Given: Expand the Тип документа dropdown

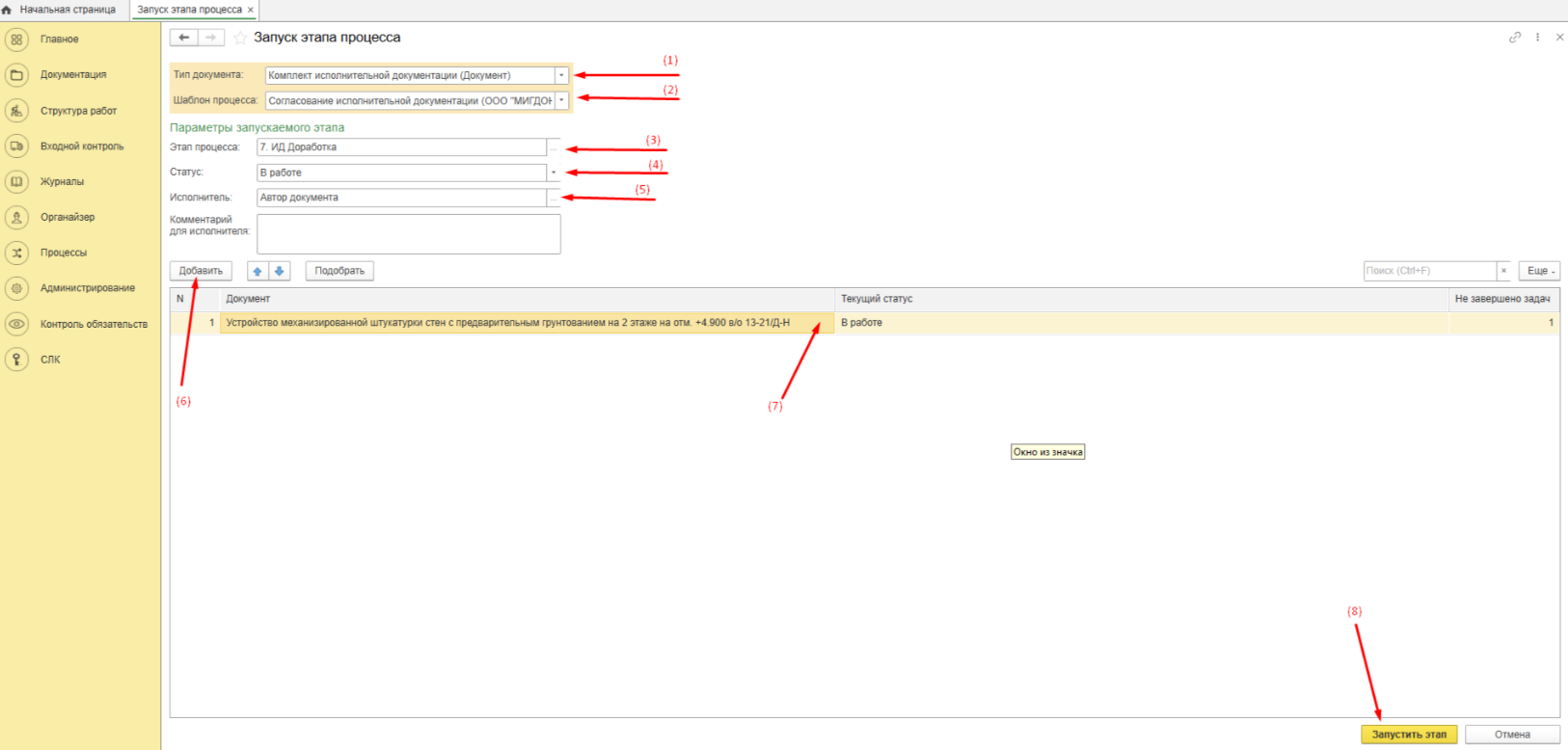Looking at the screenshot, I should (x=561, y=75).
